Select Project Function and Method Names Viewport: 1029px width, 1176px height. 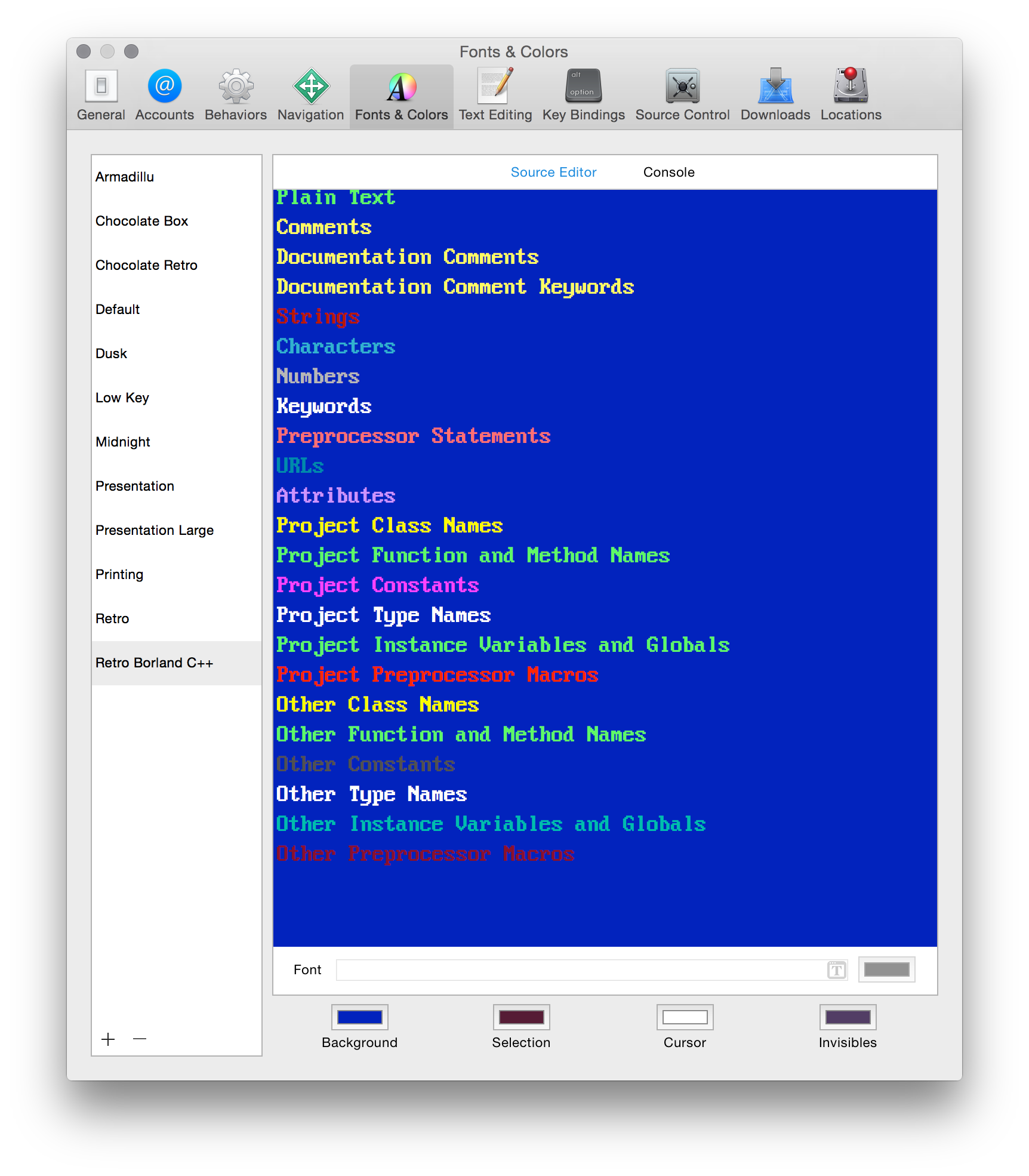click(605, 555)
